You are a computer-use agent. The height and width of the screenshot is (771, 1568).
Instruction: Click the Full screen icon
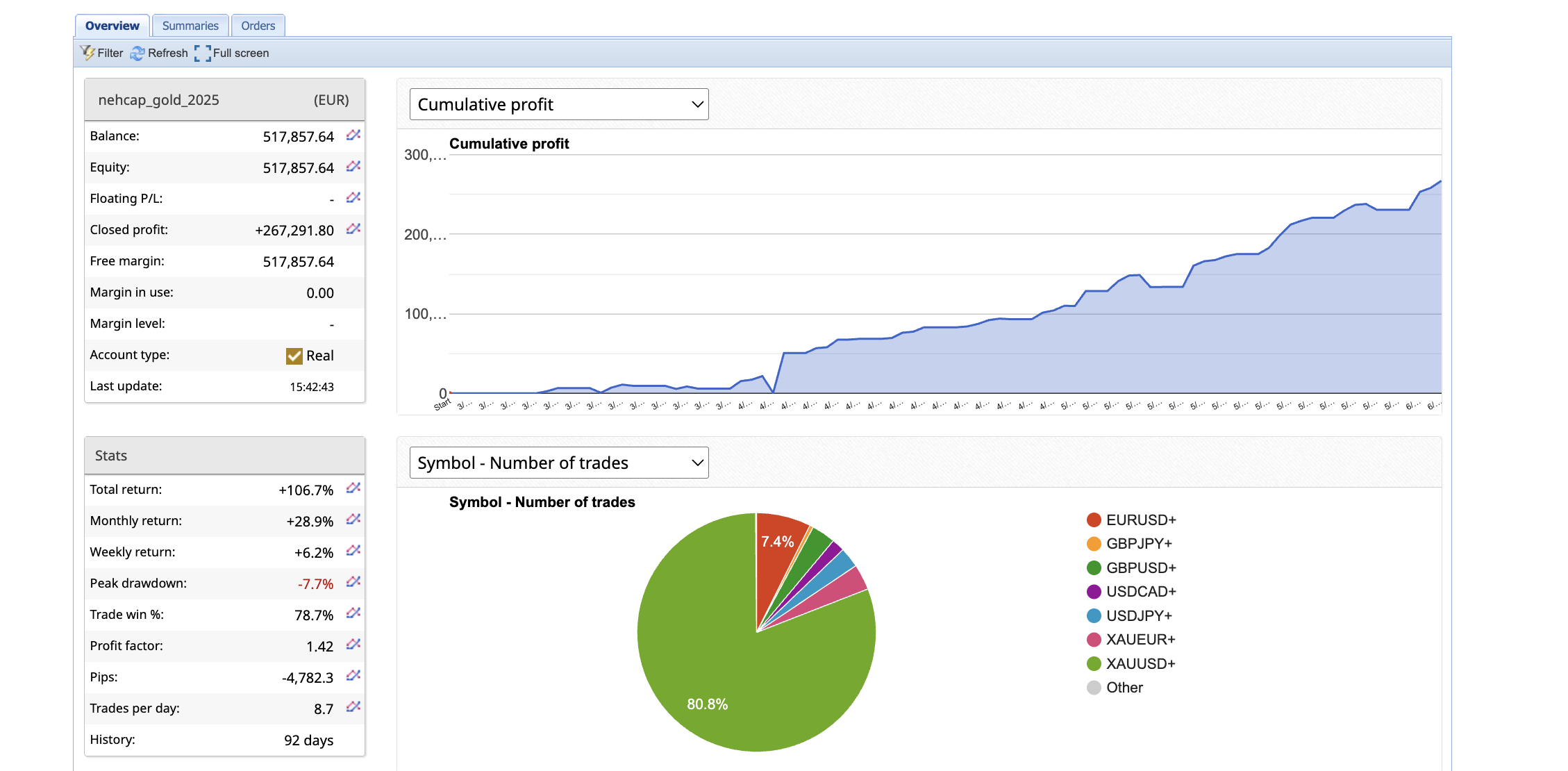pos(202,53)
